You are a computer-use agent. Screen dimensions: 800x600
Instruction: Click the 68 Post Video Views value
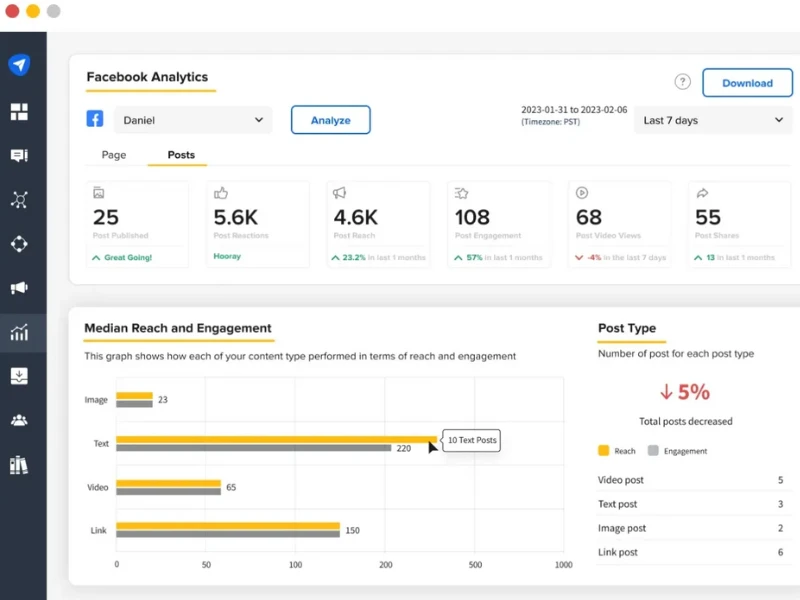point(589,217)
